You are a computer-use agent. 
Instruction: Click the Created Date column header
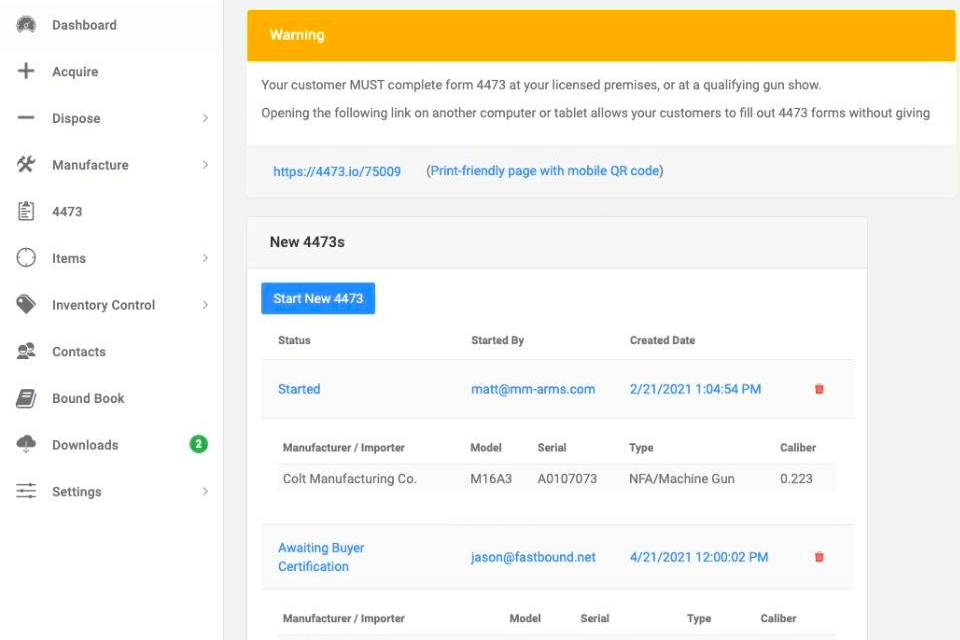(662, 340)
